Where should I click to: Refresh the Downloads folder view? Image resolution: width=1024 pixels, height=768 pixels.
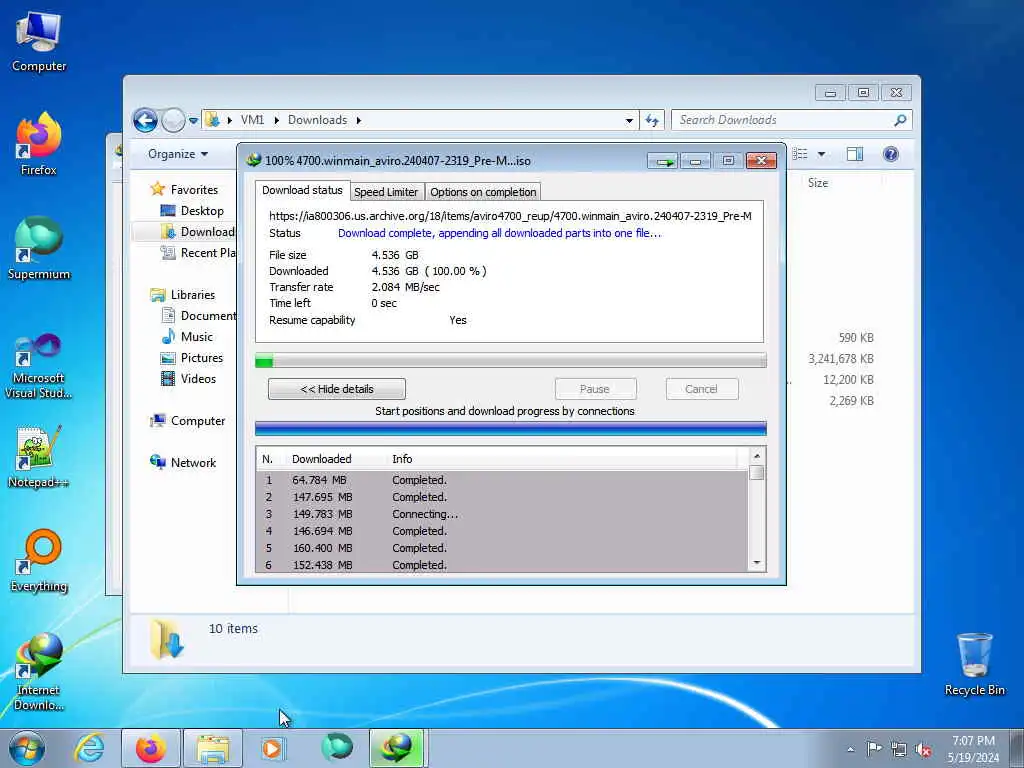(652, 120)
